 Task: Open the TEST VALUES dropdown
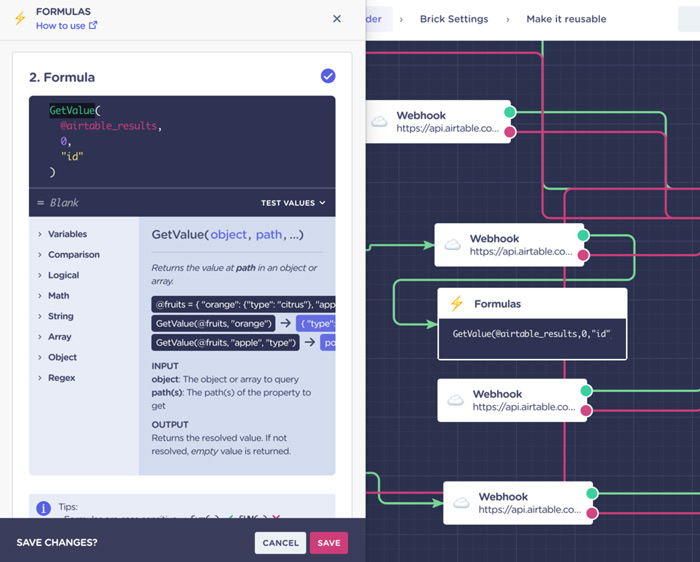click(x=293, y=203)
